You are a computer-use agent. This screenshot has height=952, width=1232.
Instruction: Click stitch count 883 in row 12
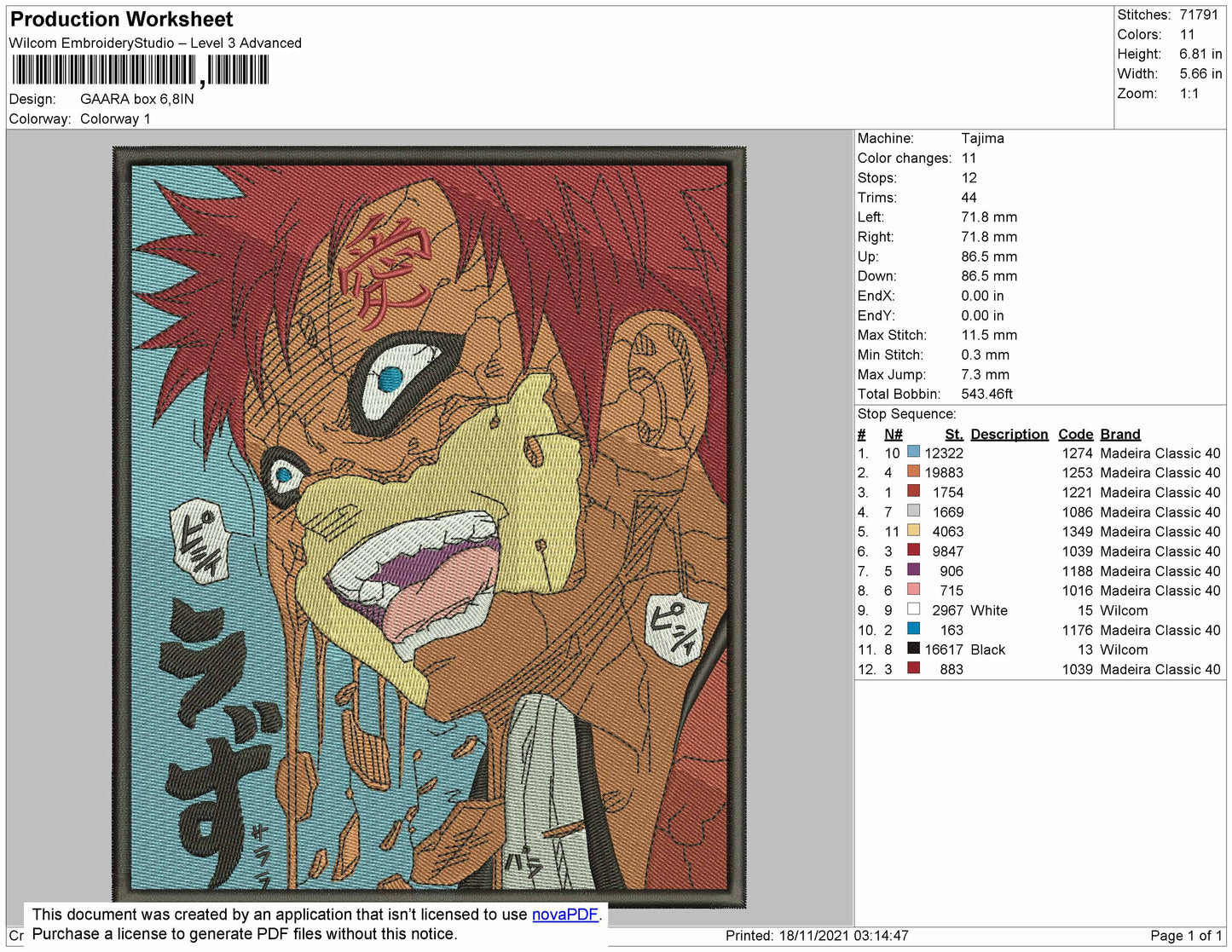[951, 669]
